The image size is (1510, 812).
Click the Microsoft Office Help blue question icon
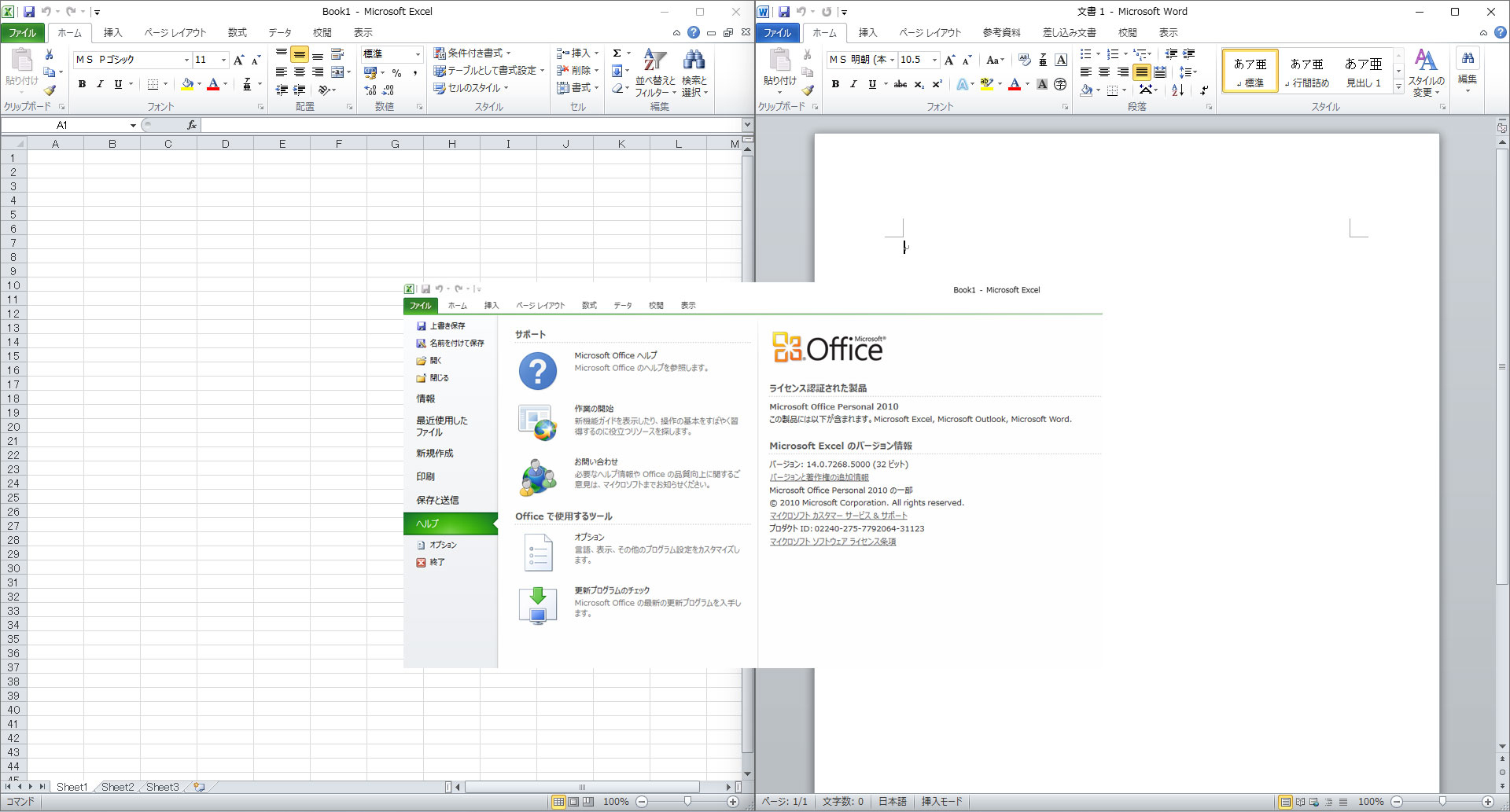tap(538, 371)
